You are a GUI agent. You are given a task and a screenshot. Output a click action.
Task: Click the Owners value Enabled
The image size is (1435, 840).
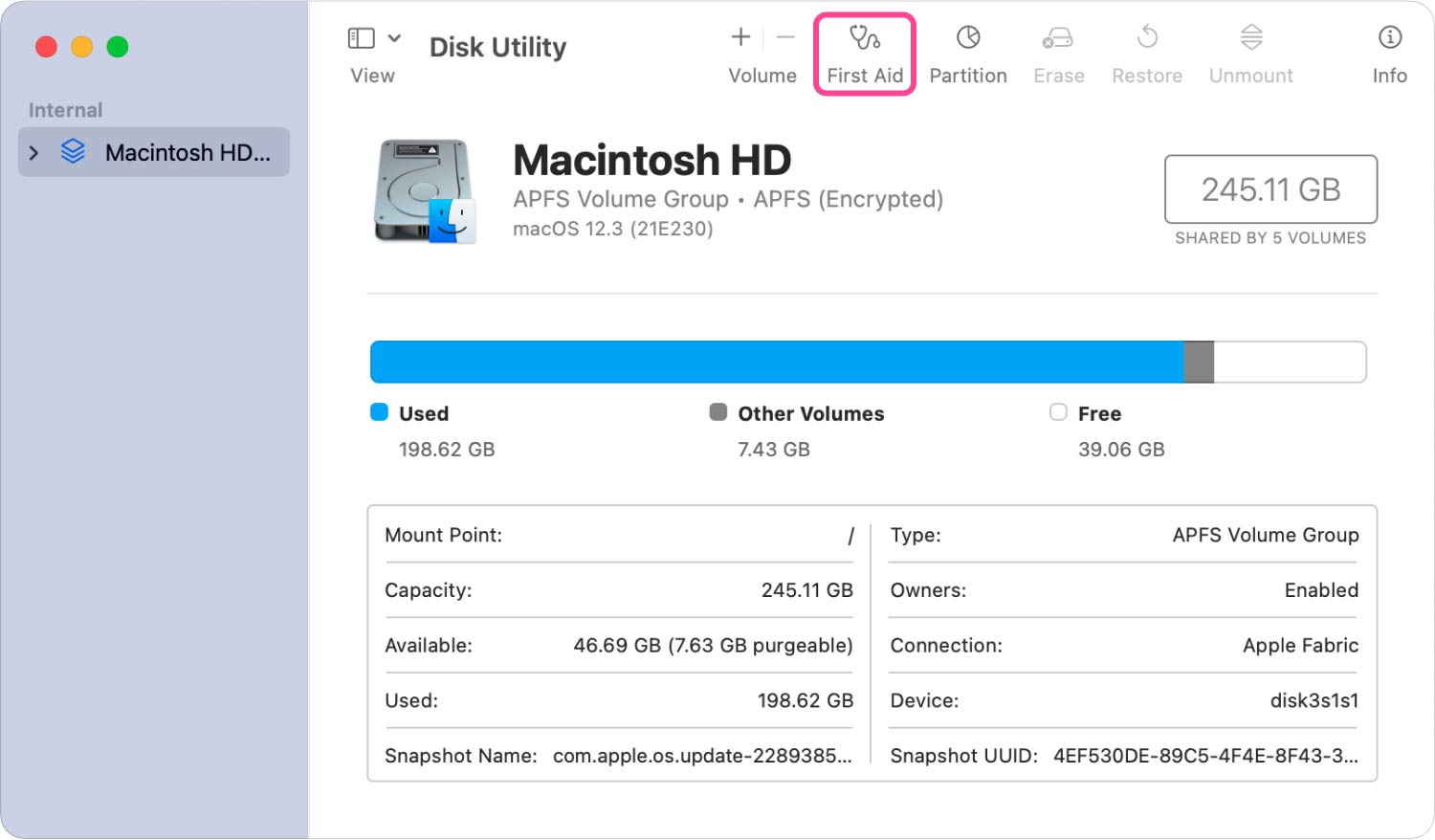(1321, 590)
